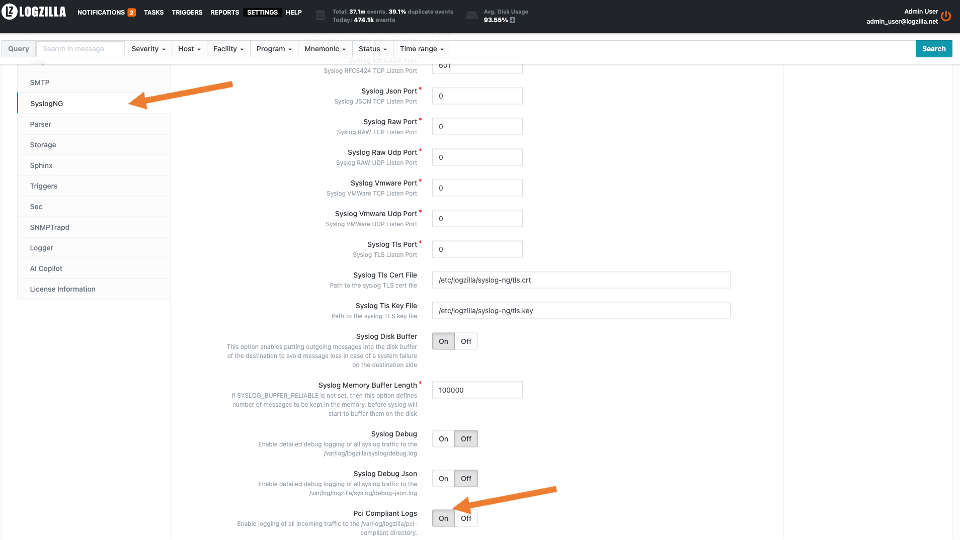Screen dimensions: 960x540
Task: Select SyslogNG in settings sidebar
Action: click(x=94, y=103)
